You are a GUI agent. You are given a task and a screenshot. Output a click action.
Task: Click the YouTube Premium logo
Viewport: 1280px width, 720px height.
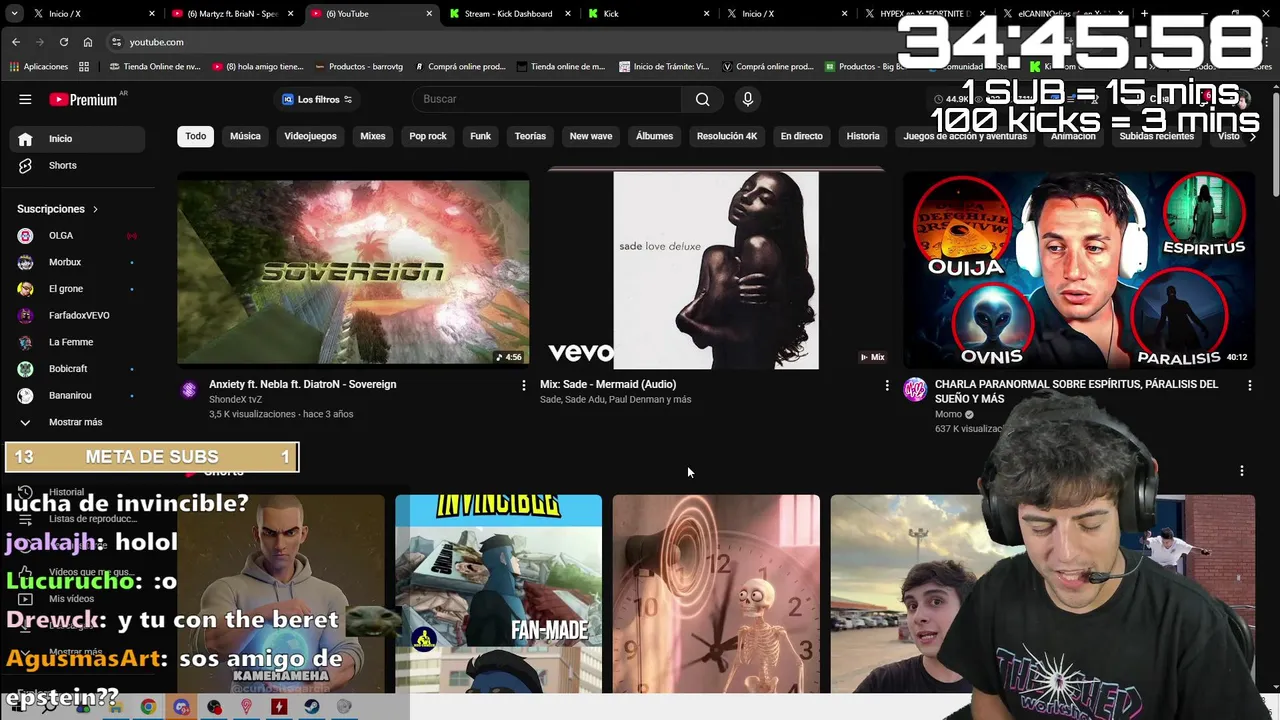click(x=83, y=99)
